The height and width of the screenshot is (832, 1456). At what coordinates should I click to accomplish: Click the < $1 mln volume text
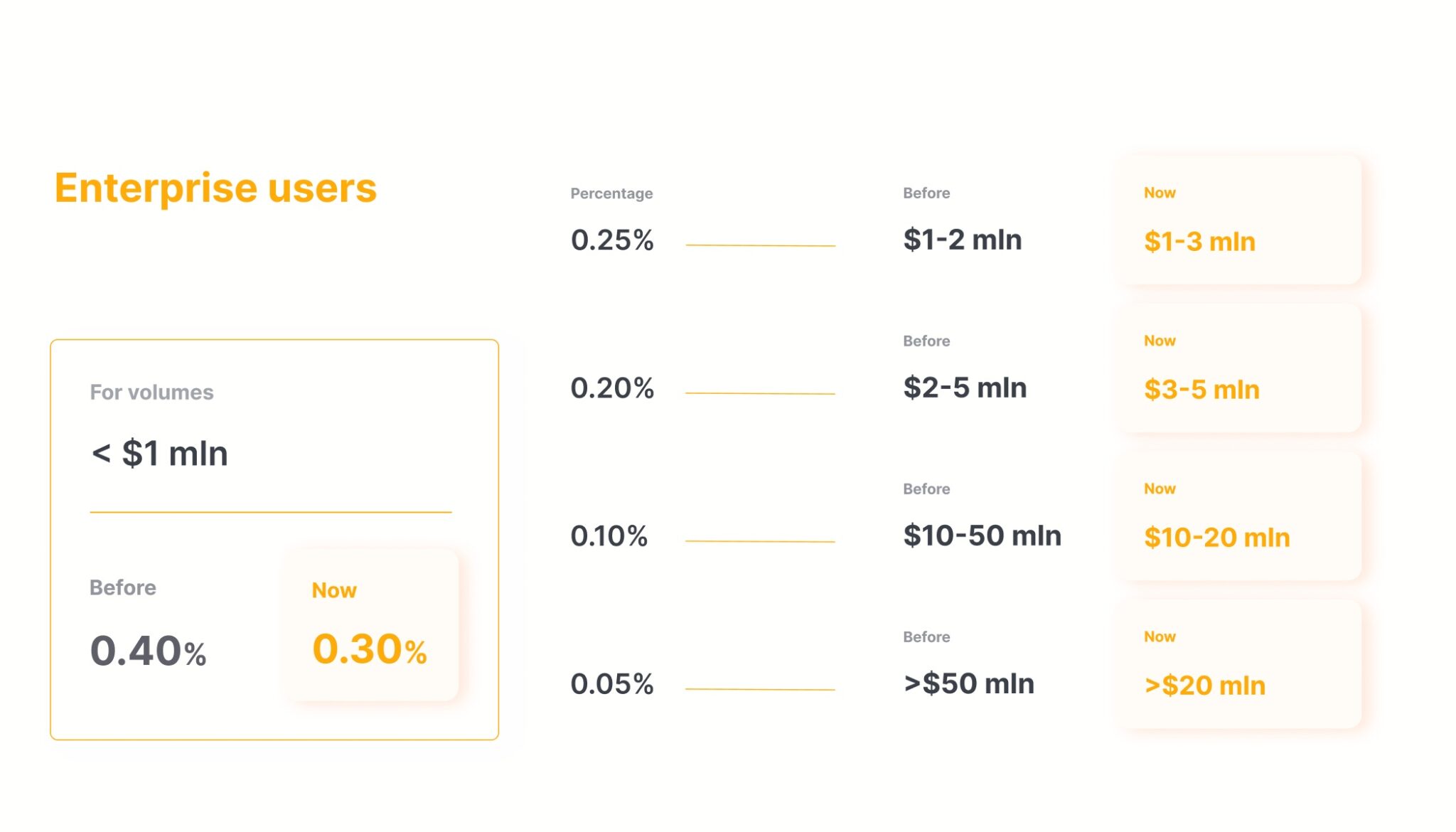click(160, 454)
